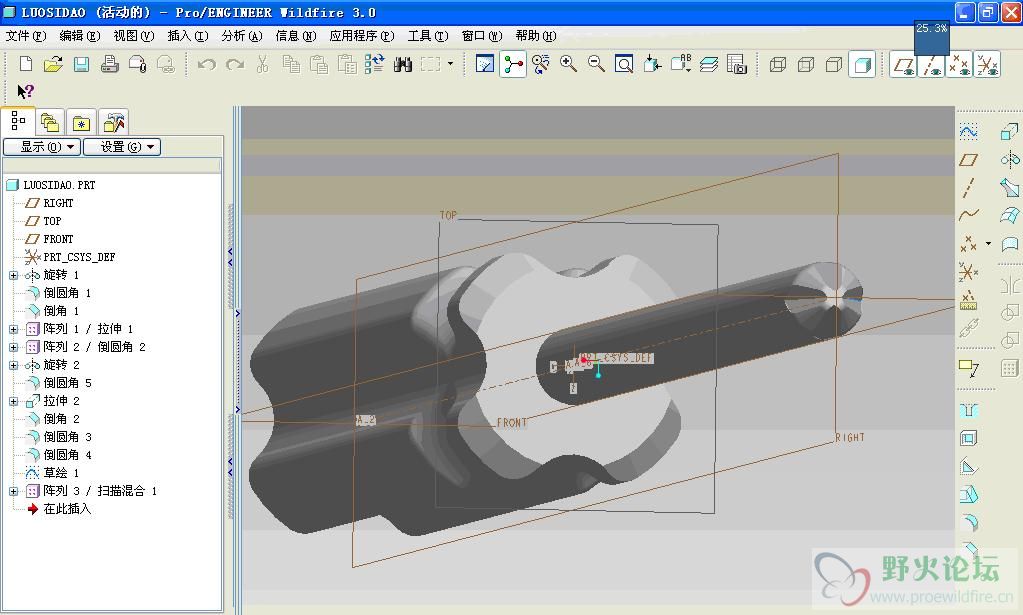Switch display to hidden line mode

806,64
